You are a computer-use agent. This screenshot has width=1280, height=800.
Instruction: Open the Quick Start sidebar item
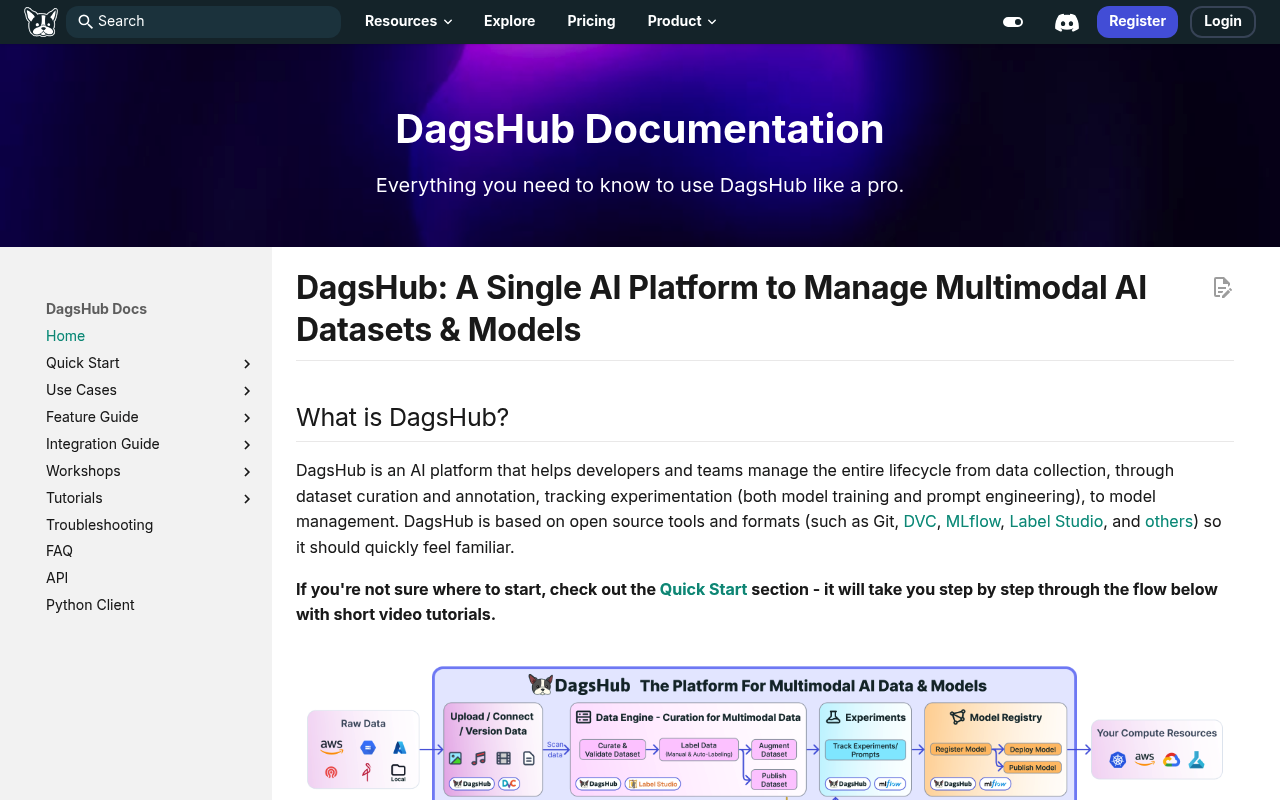click(83, 363)
